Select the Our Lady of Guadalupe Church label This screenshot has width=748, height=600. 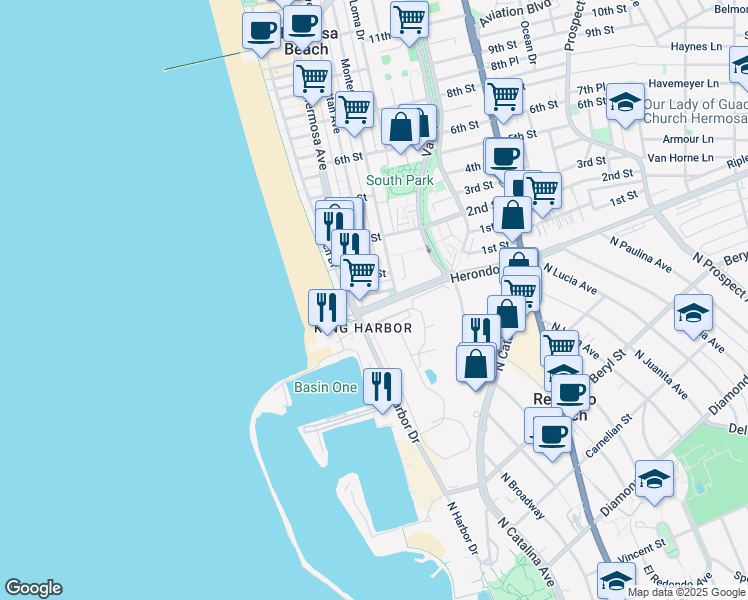tap(696, 111)
